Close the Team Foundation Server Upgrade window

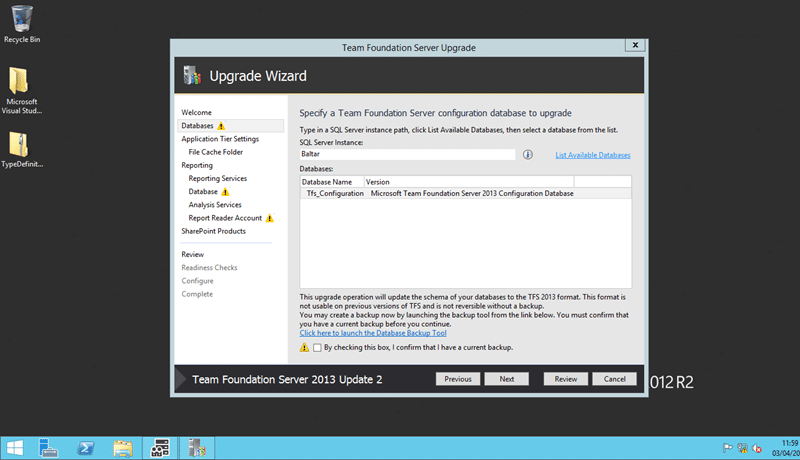635,45
